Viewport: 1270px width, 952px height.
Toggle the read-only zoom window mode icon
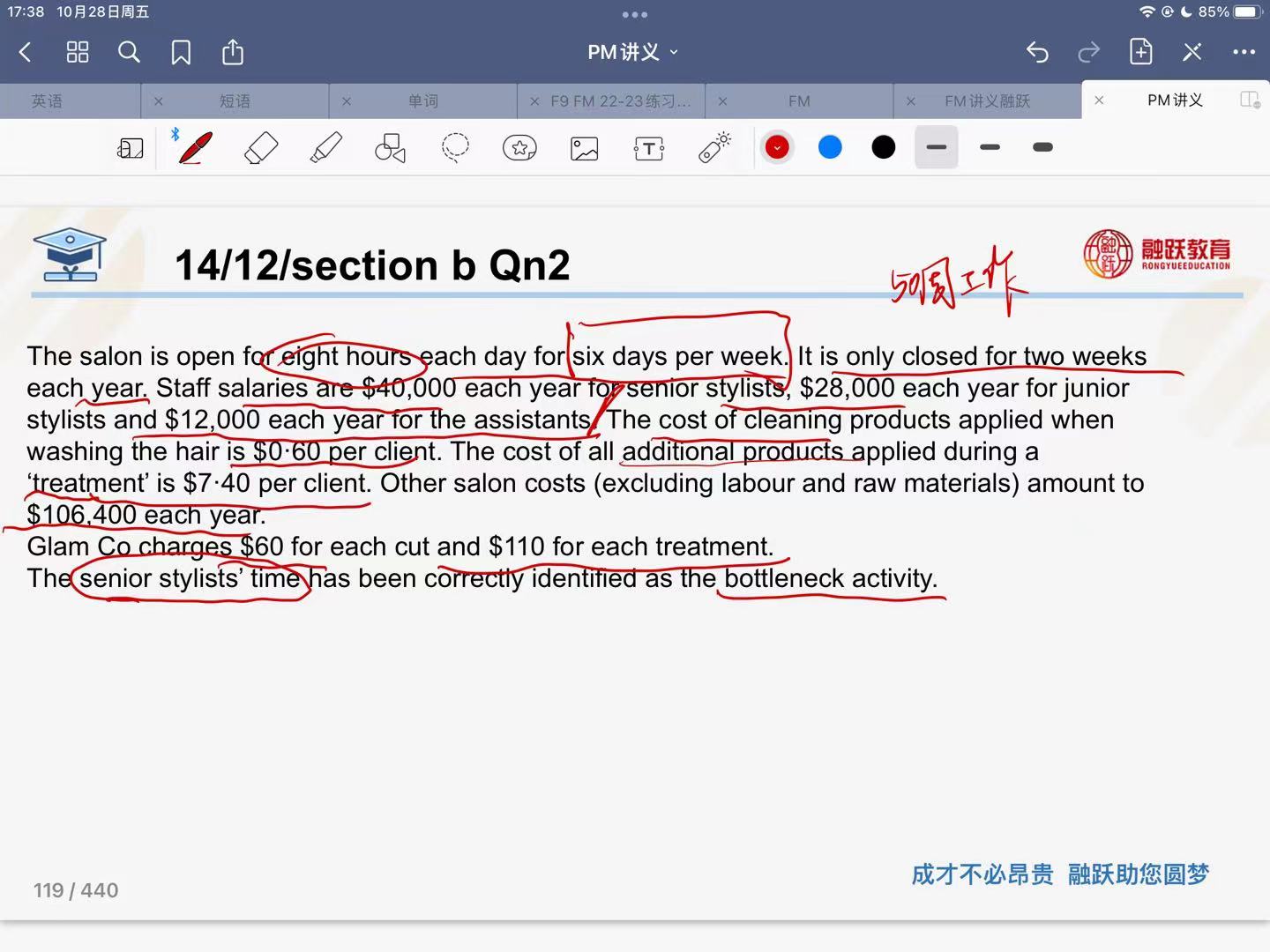click(130, 148)
